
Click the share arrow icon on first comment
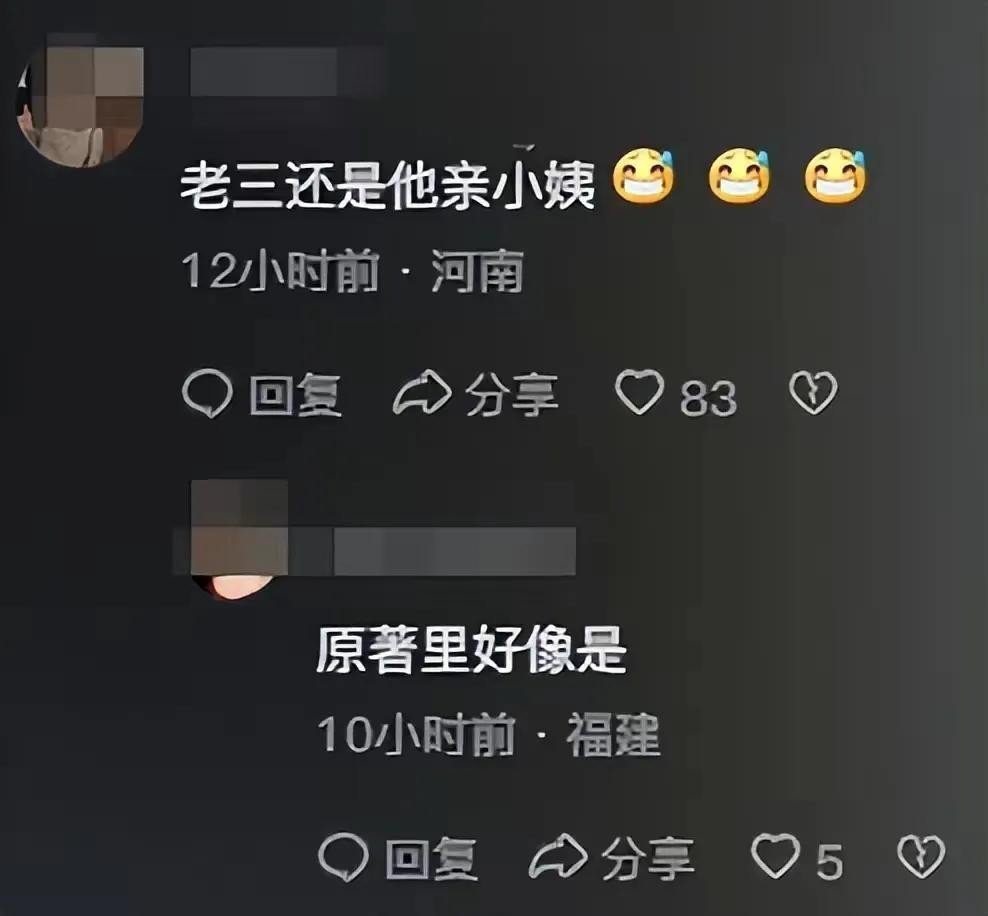click(422, 394)
